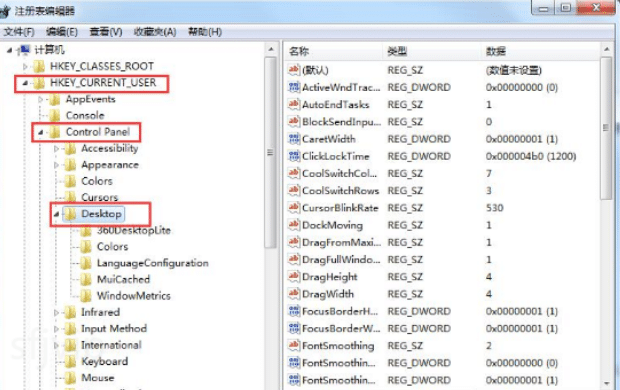This screenshot has width=620, height=390.
Task: Click the (默认) string value icon
Action: pos(294,70)
